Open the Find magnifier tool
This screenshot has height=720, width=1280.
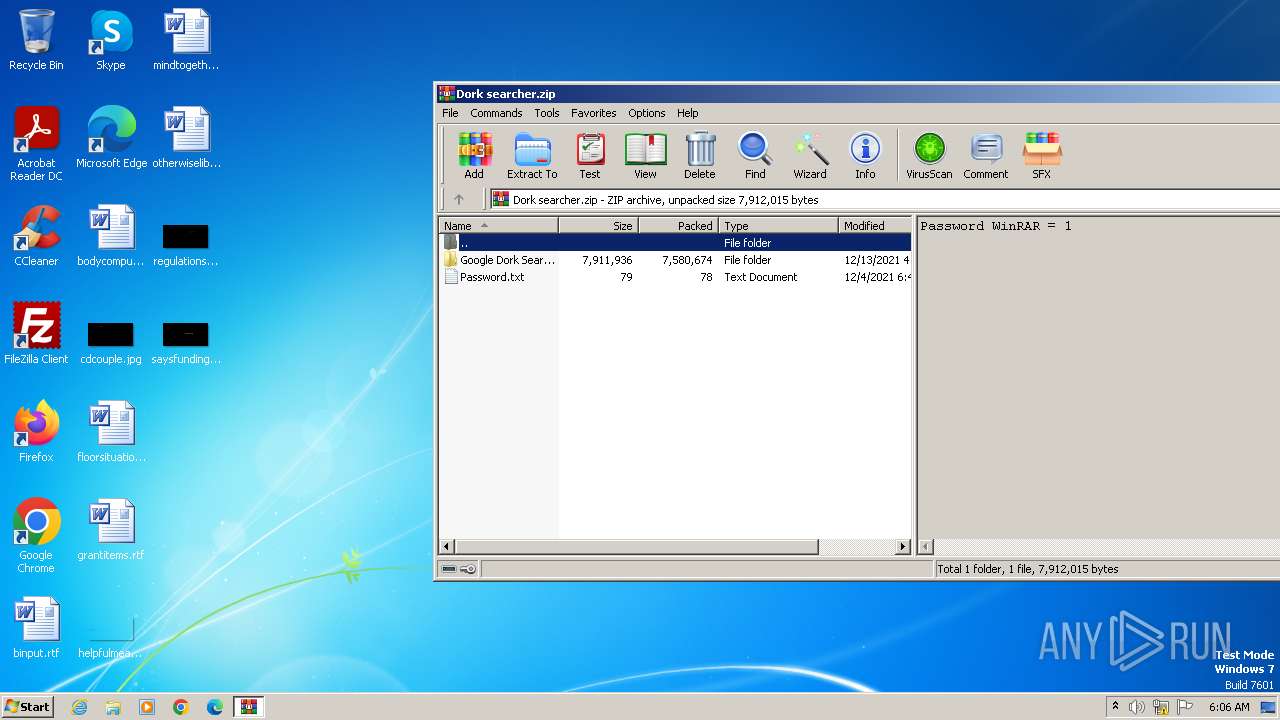pyautogui.click(x=755, y=156)
